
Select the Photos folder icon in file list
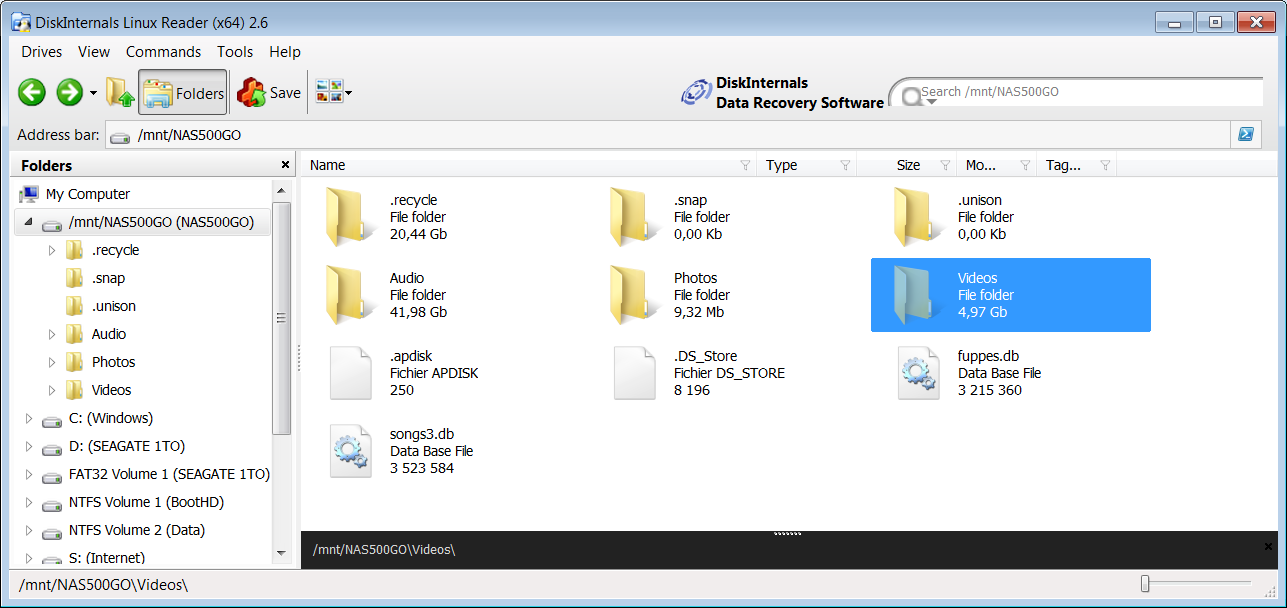(x=634, y=295)
